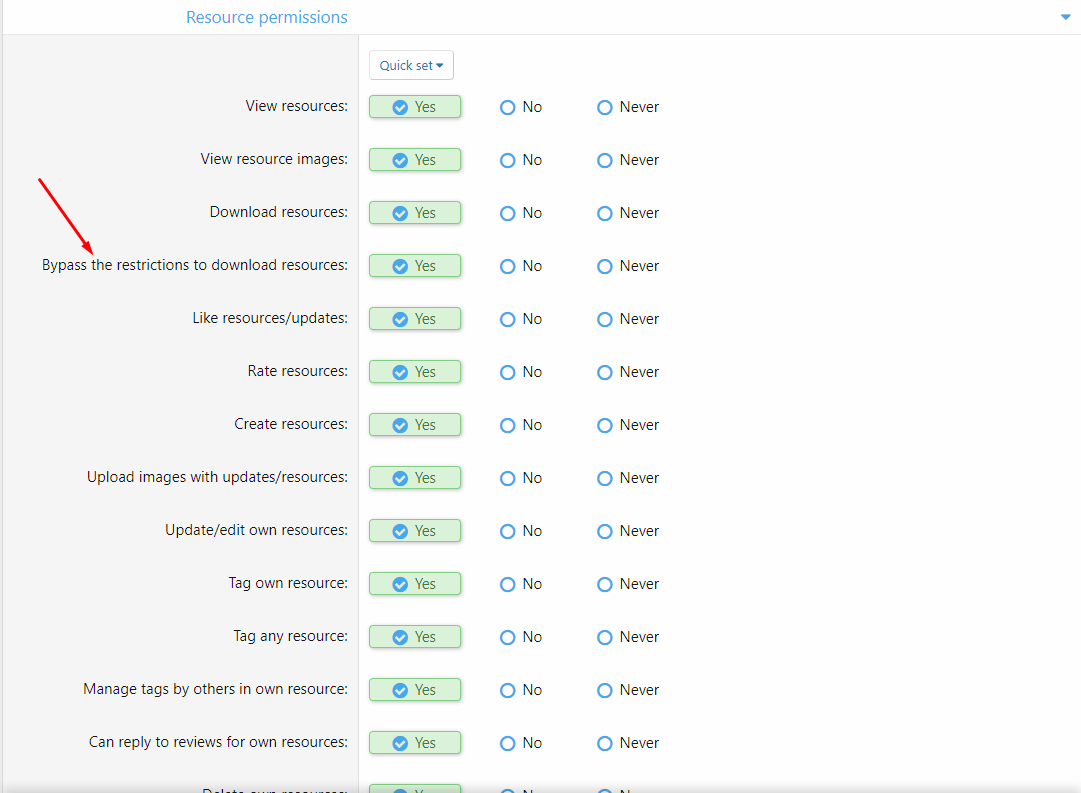Viewport: 1081px width, 793px height.
Task: Select No for View resources
Action: (x=507, y=107)
